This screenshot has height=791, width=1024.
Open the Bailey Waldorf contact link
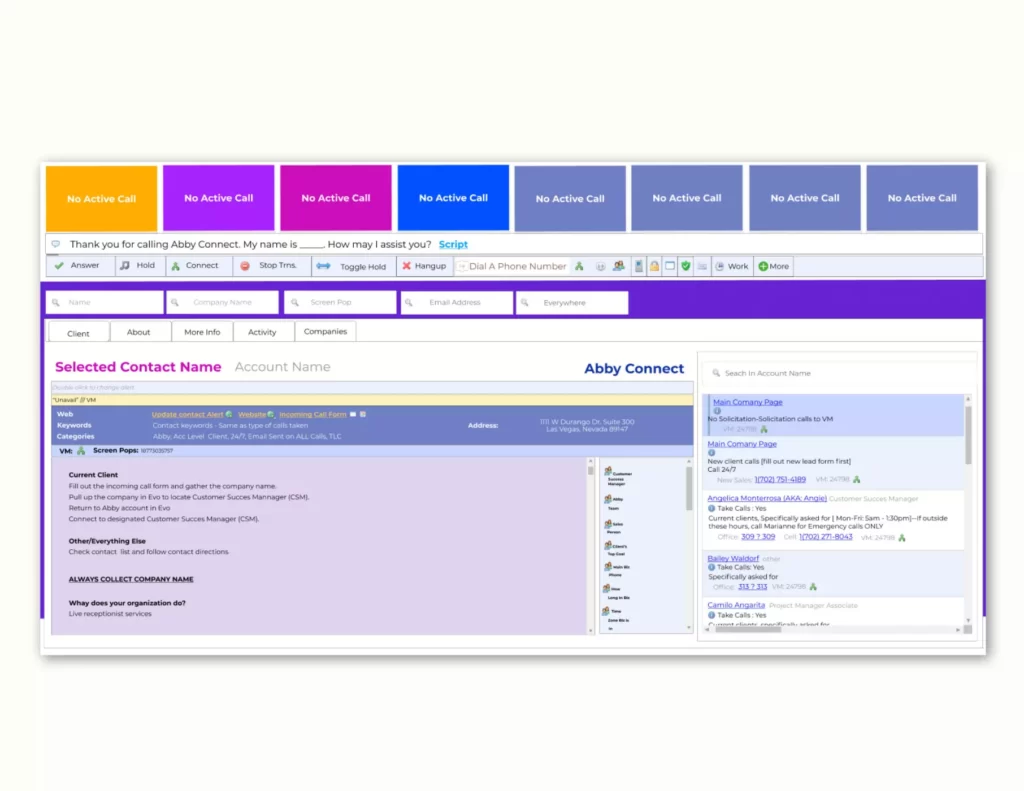pyautogui.click(x=733, y=558)
